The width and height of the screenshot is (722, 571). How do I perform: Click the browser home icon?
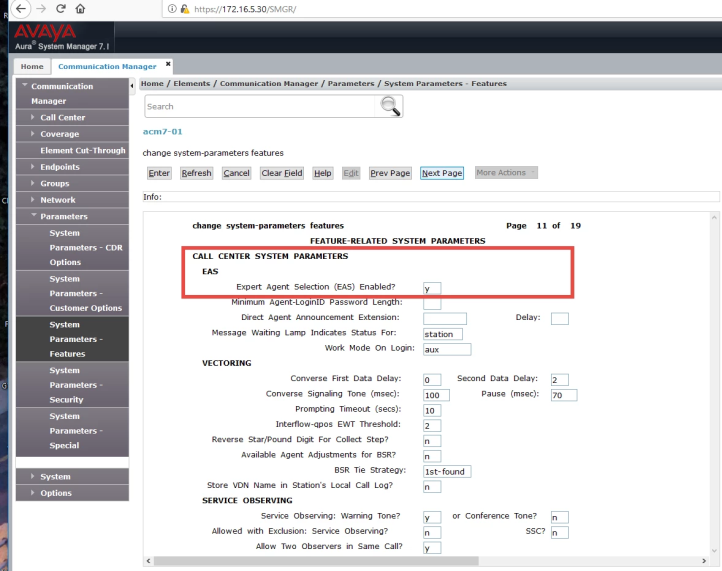coord(80,9)
